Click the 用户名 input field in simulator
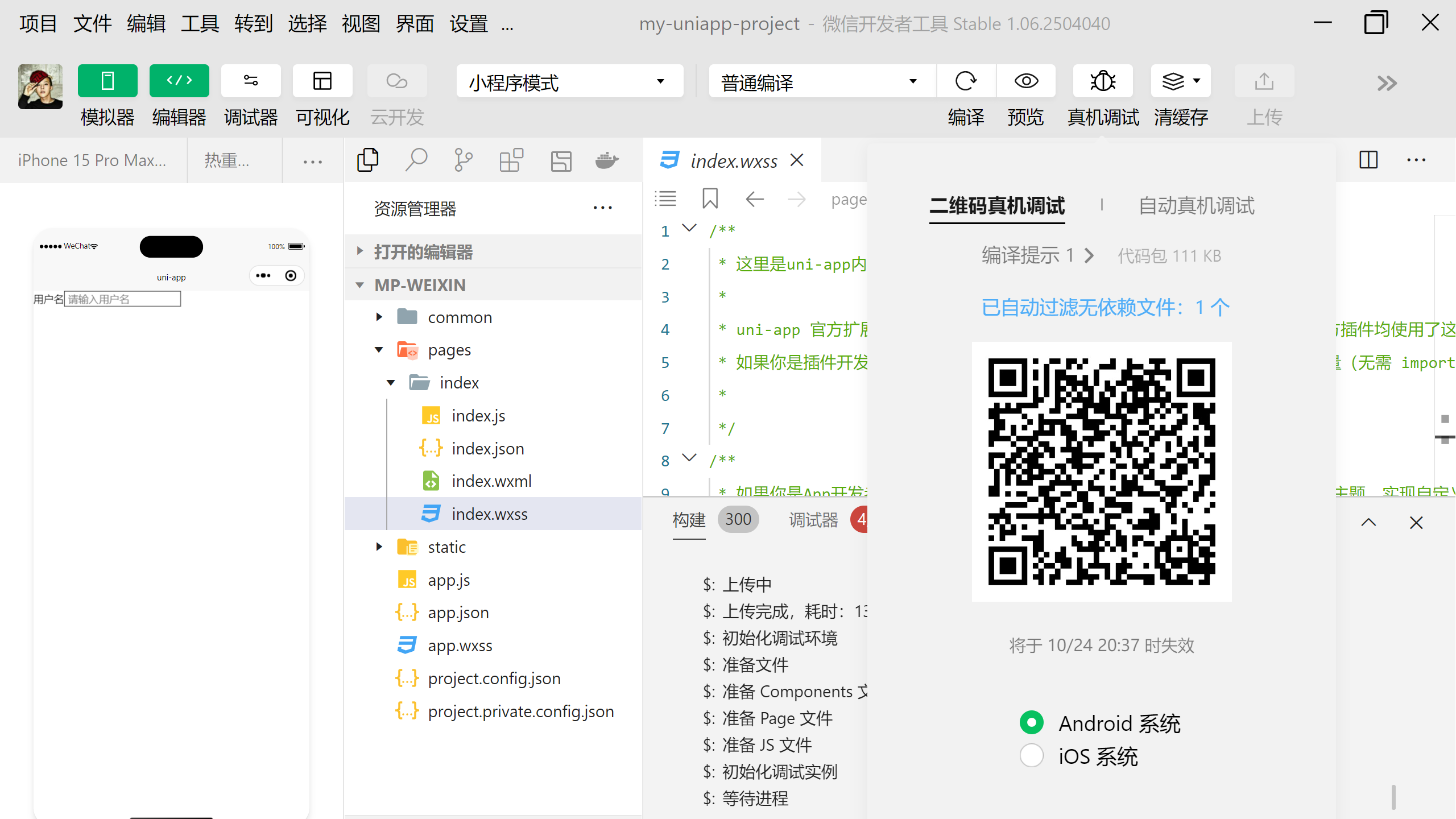 (123, 299)
